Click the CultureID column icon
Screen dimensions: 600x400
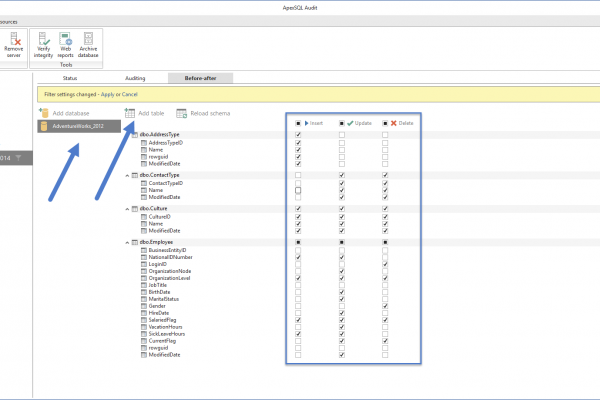click(144, 217)
